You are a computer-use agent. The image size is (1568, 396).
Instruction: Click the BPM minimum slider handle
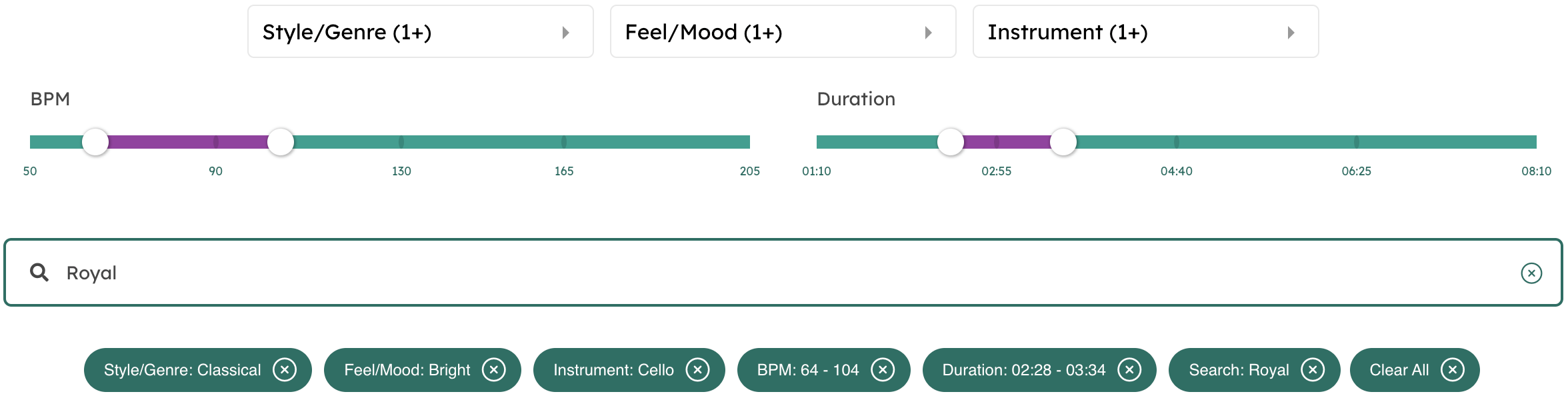[x=95, y=142]
